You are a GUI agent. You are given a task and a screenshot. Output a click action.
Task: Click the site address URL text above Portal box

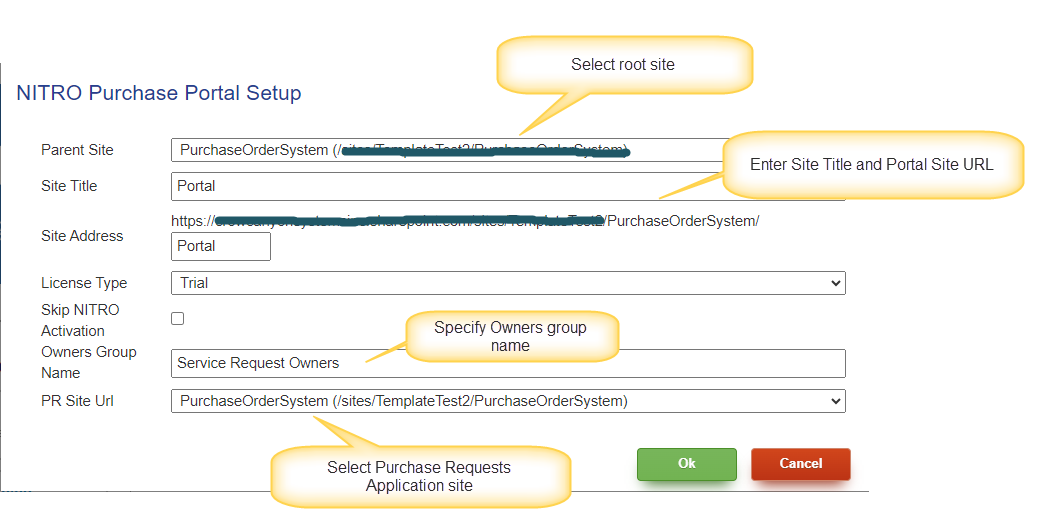point(465,221)
